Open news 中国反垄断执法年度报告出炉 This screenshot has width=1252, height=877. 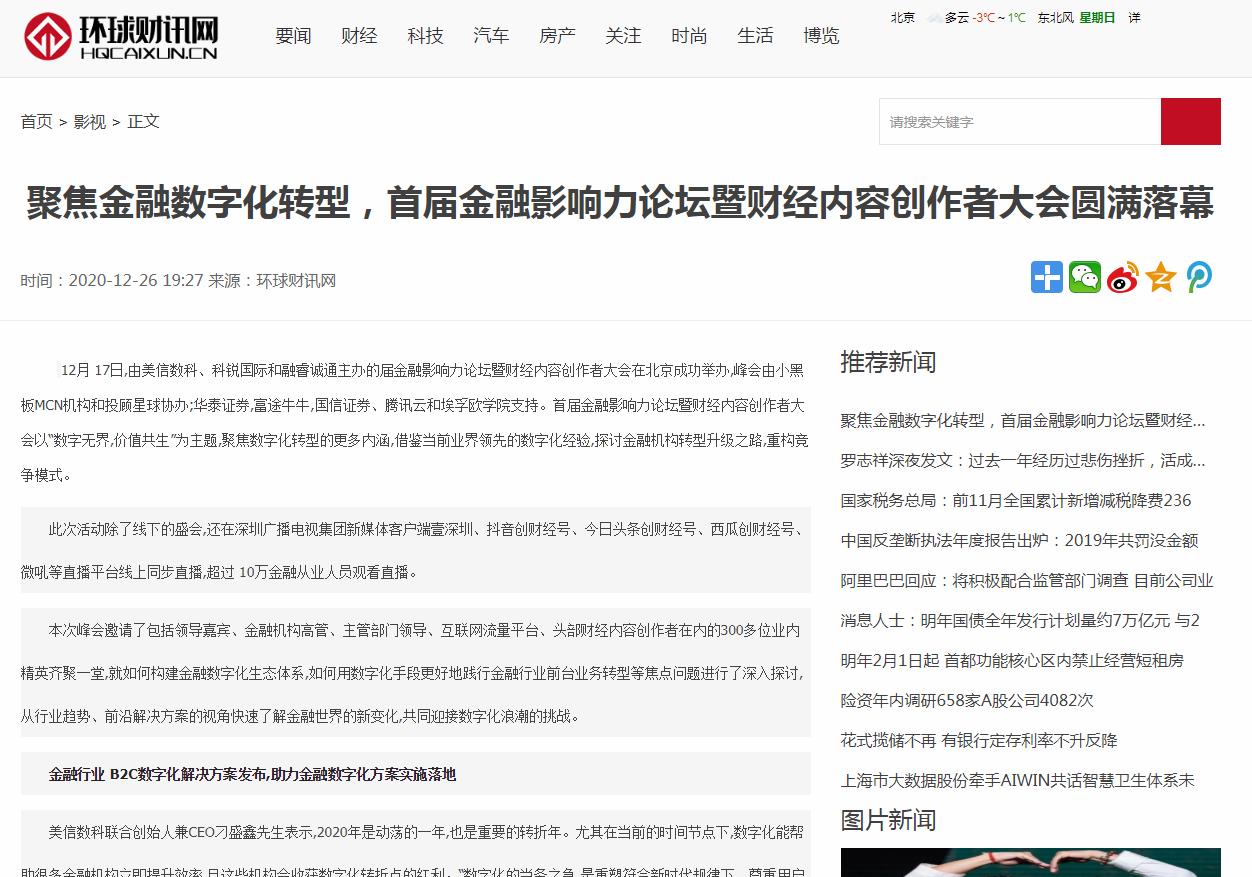(x=1019, y=540)
